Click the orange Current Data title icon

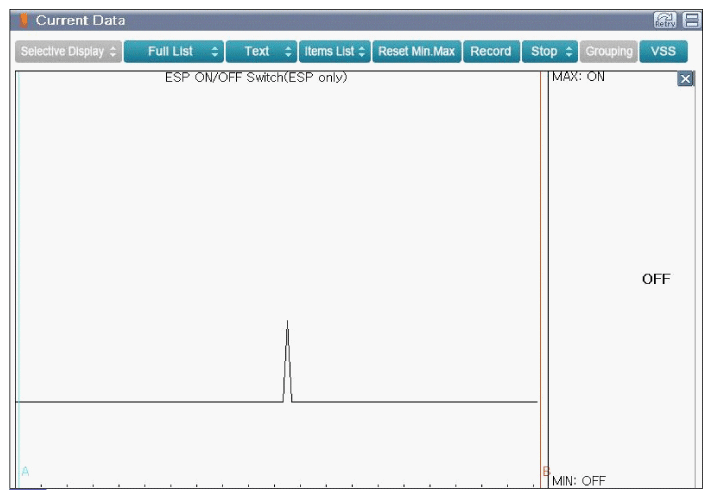coord(24,20)
